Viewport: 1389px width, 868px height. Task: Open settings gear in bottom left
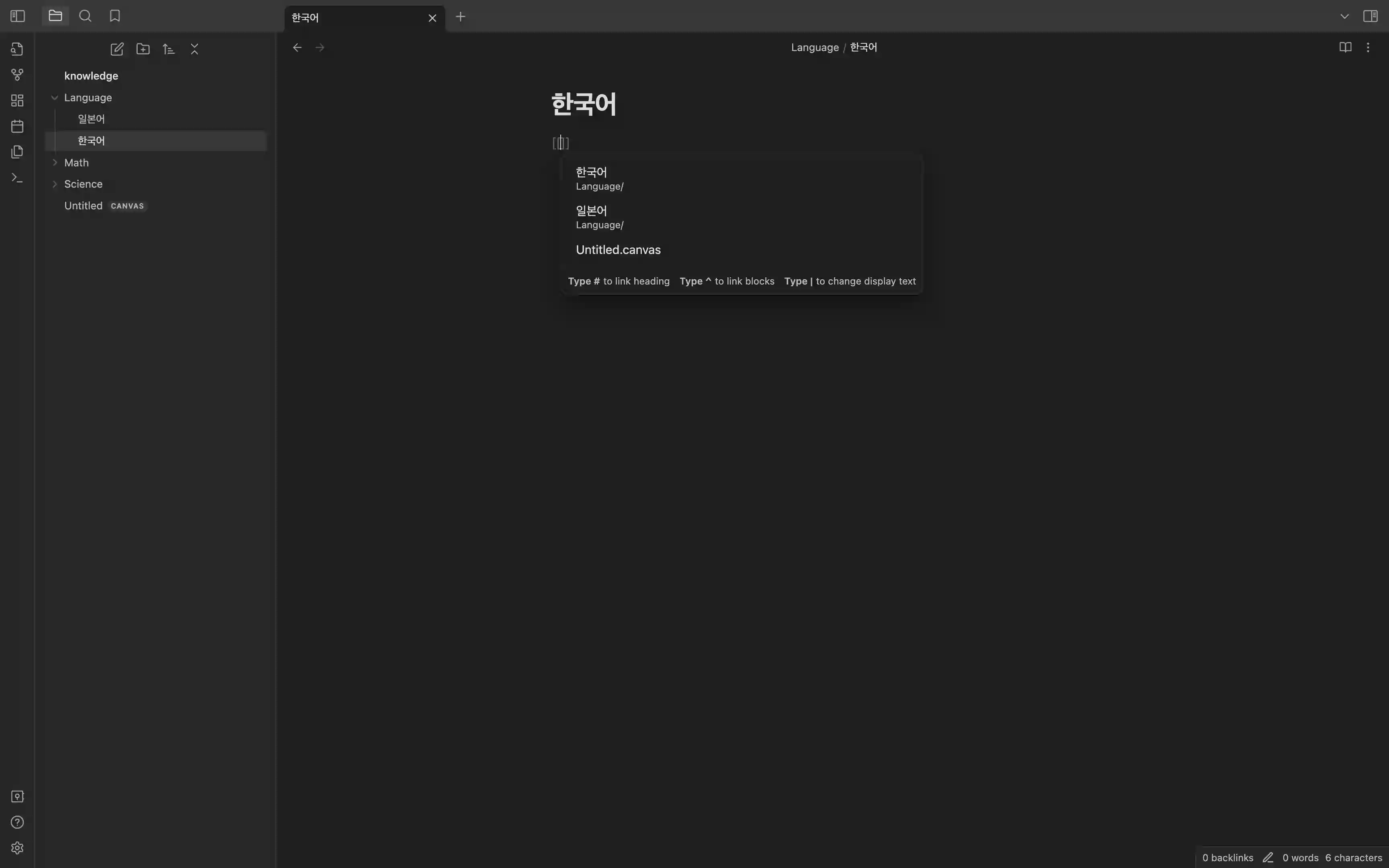pyautogui.click(x=17, y=848)
